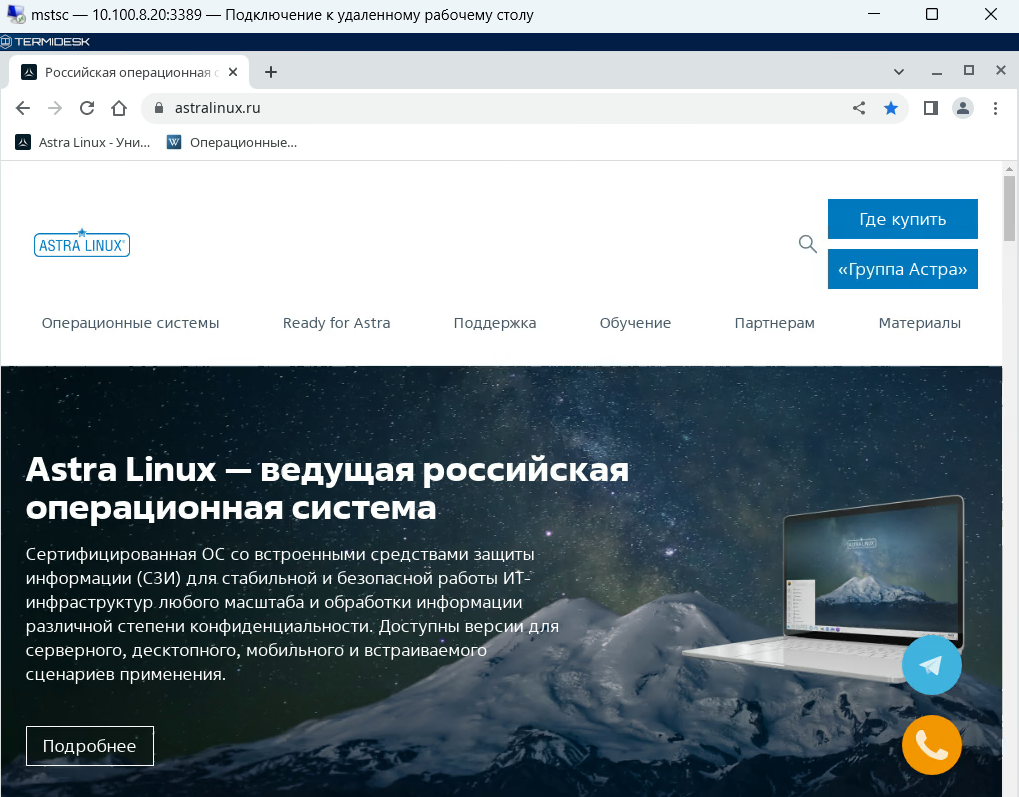
Task: Go back to the previous page
Action: point(23,108)
